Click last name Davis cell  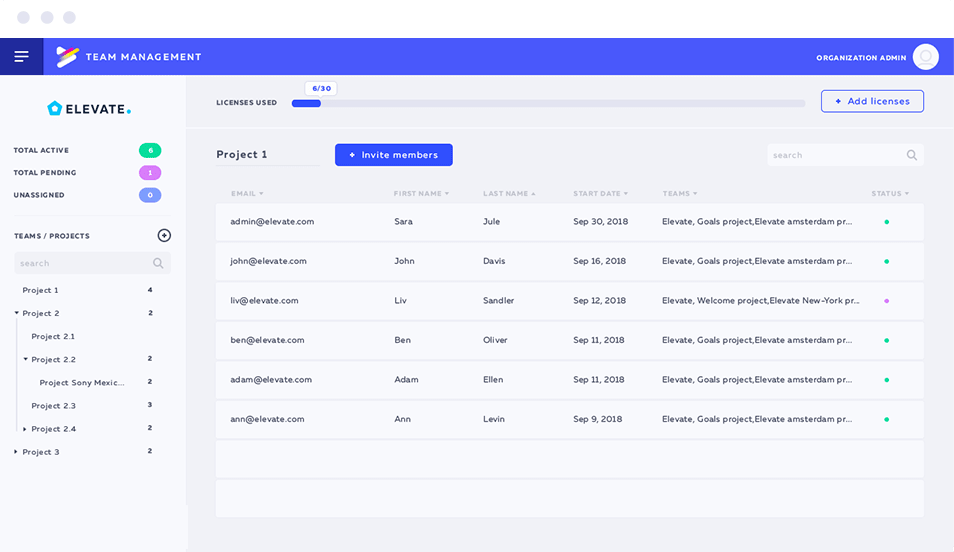(x=494, y=261)
